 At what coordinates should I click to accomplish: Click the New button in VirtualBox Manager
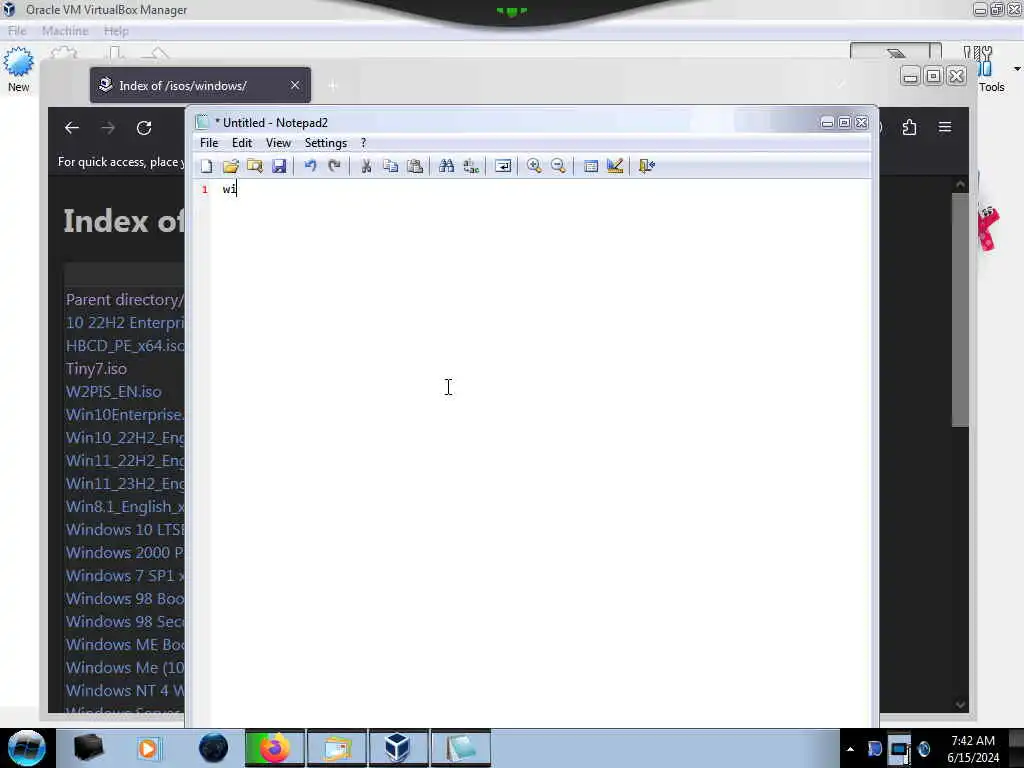18,70
